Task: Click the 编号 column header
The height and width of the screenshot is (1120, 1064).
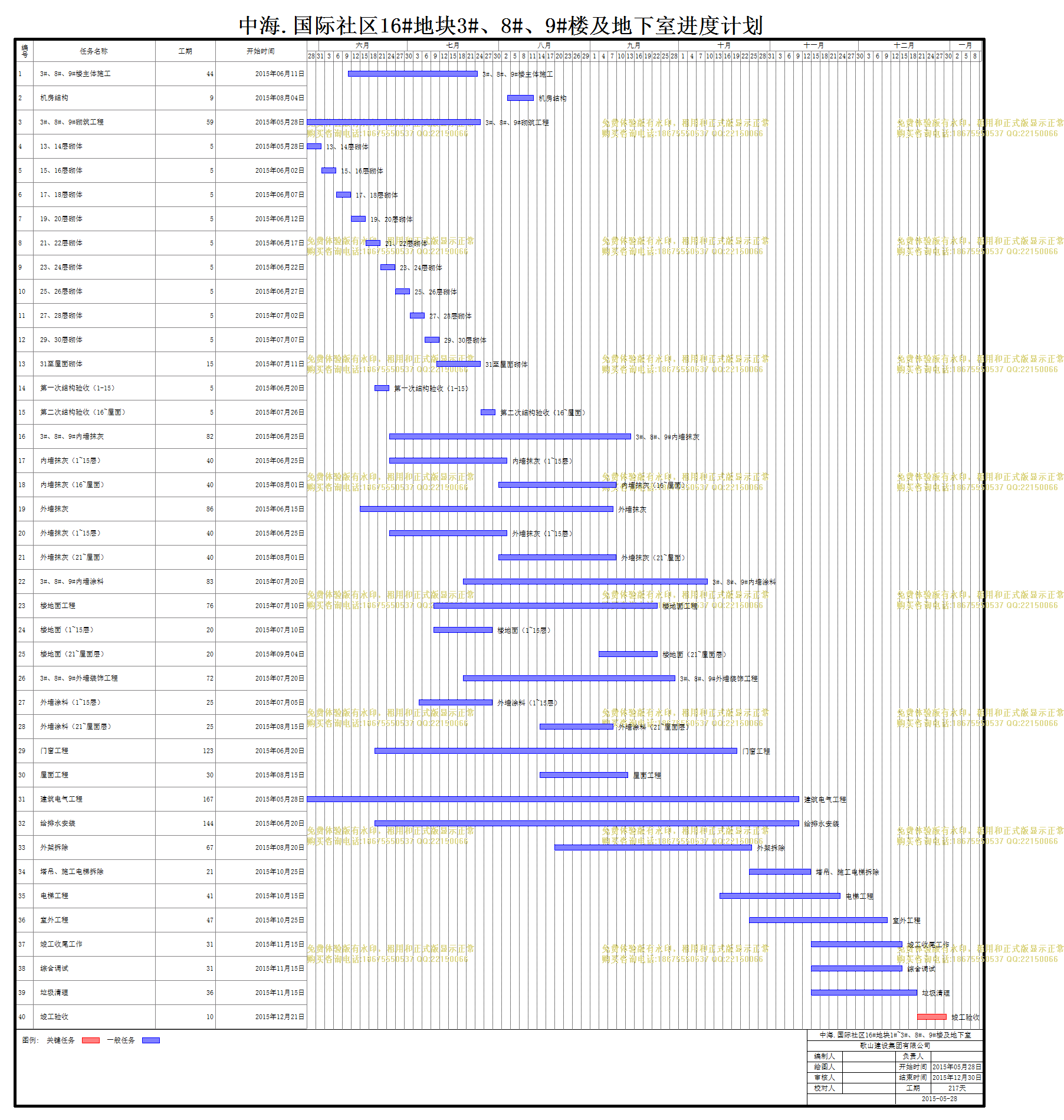Action: point(25,51)
